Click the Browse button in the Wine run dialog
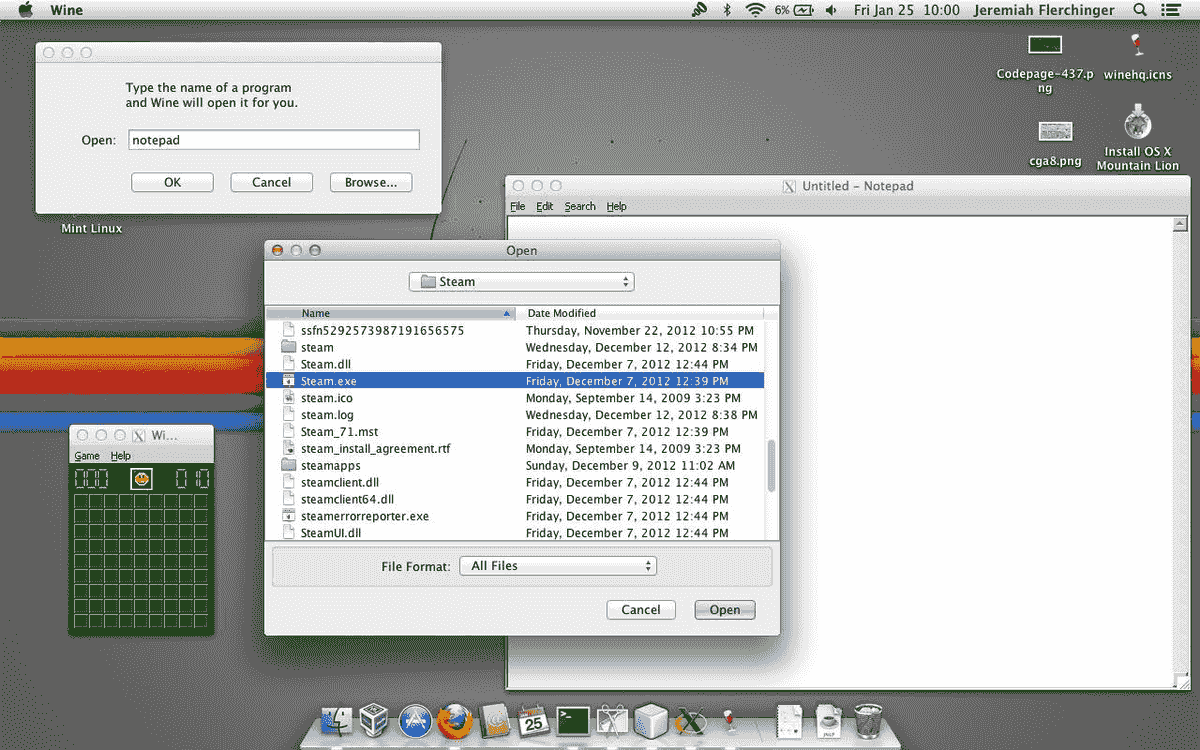1200x750 pixels. 371,182
